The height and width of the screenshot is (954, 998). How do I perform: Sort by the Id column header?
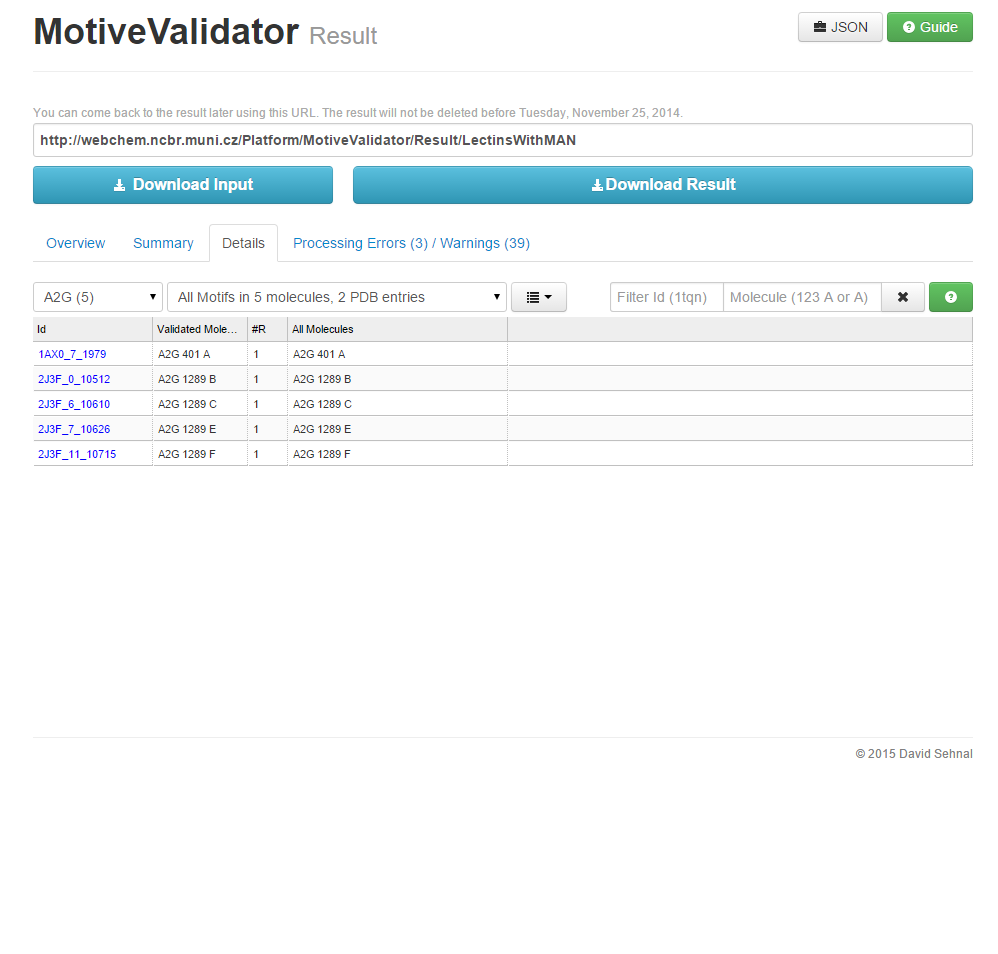[x=92, y=329]
